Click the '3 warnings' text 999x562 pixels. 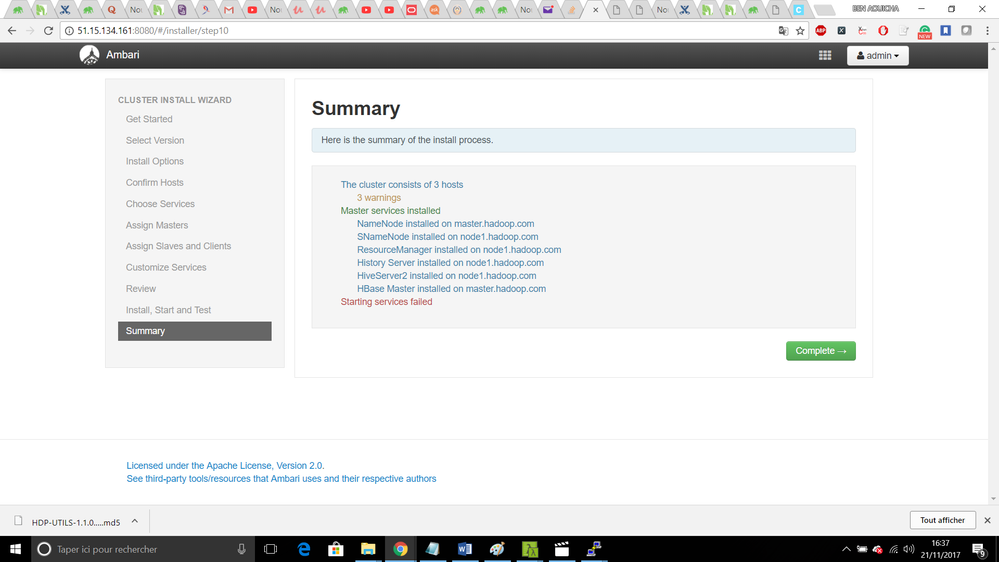[x=378, y=198]
